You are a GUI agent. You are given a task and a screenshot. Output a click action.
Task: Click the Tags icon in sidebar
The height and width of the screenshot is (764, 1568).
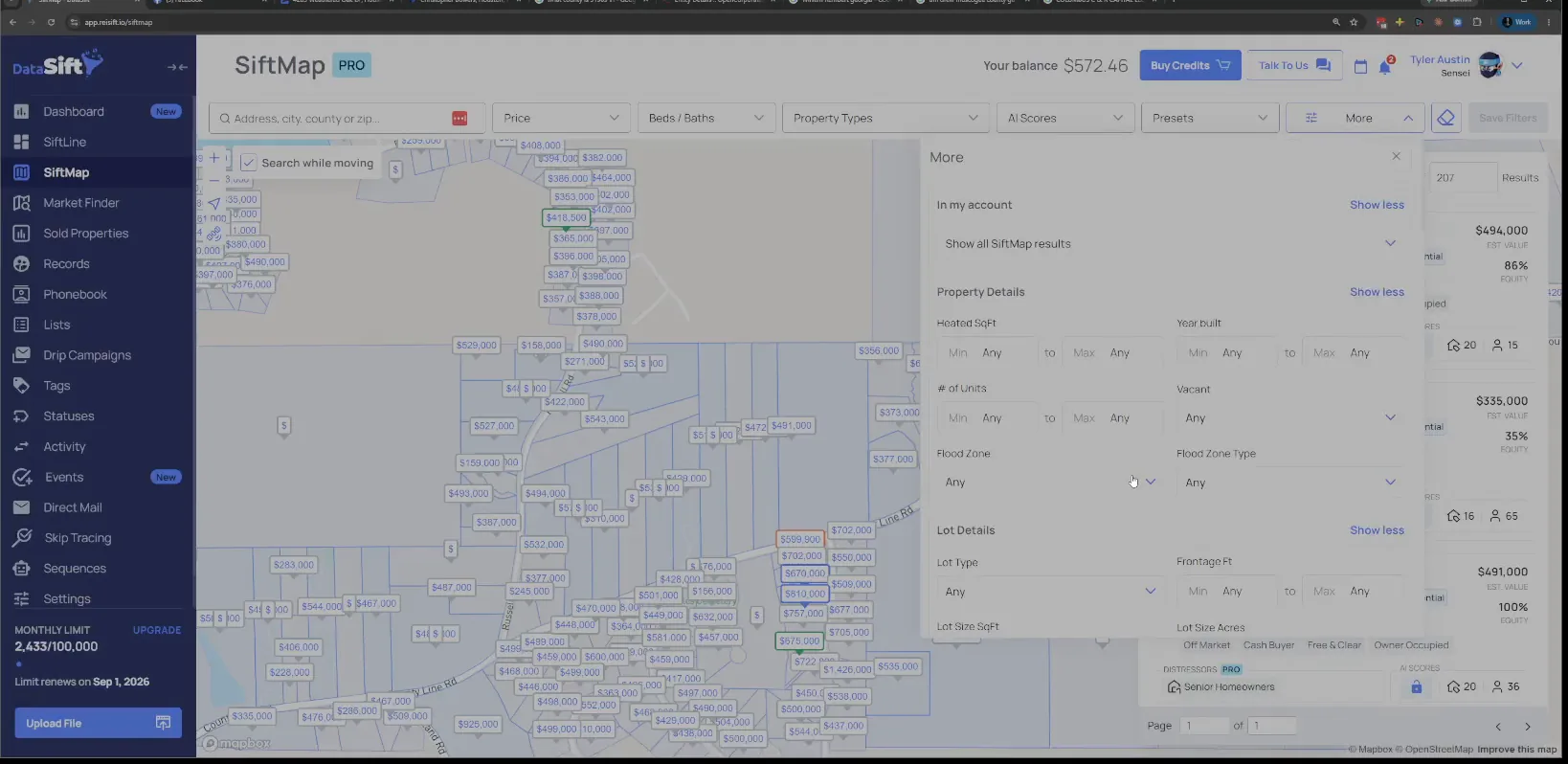click(21, 386)
